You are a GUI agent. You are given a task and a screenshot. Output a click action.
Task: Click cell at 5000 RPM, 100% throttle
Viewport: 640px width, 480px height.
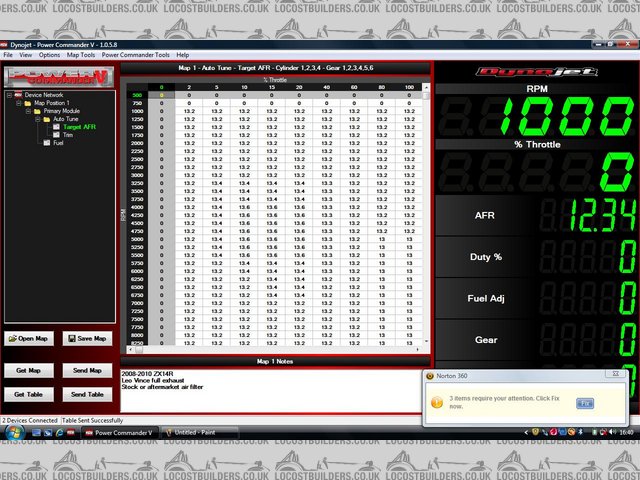coord(409,239)
